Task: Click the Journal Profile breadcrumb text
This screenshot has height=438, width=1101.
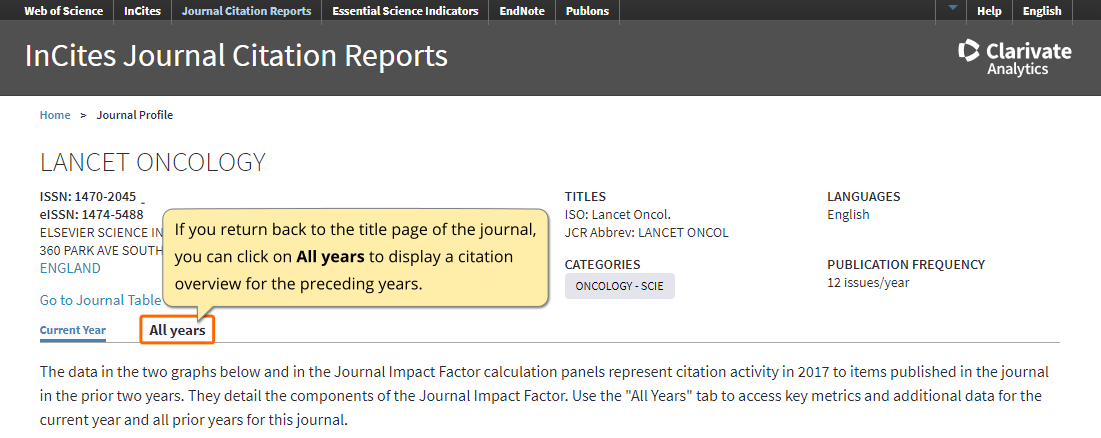Action: (x=135, y=115)
